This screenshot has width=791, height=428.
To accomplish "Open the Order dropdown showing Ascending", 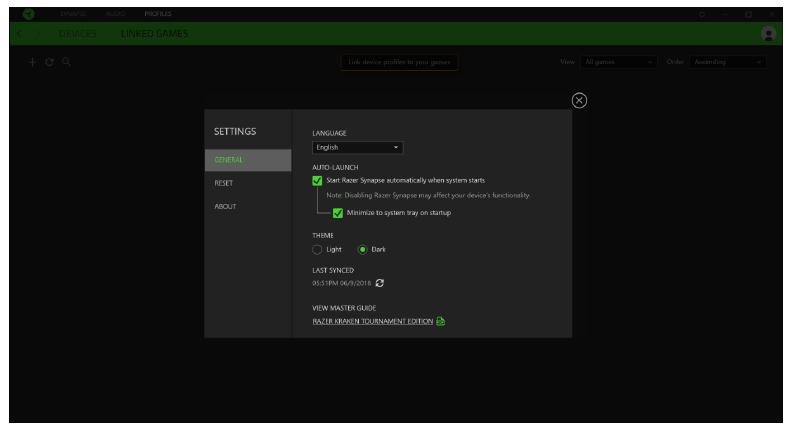I will (727, 62).
